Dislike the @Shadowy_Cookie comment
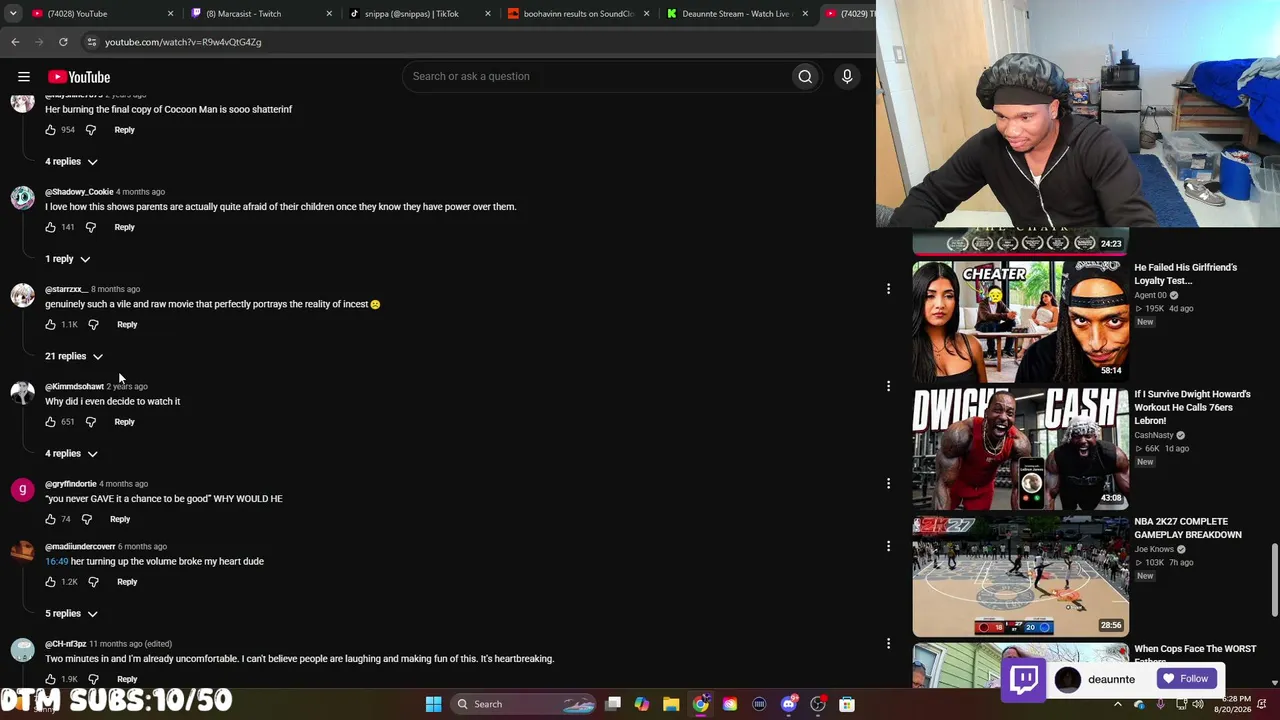1280x720 pixels. point(91,227)
